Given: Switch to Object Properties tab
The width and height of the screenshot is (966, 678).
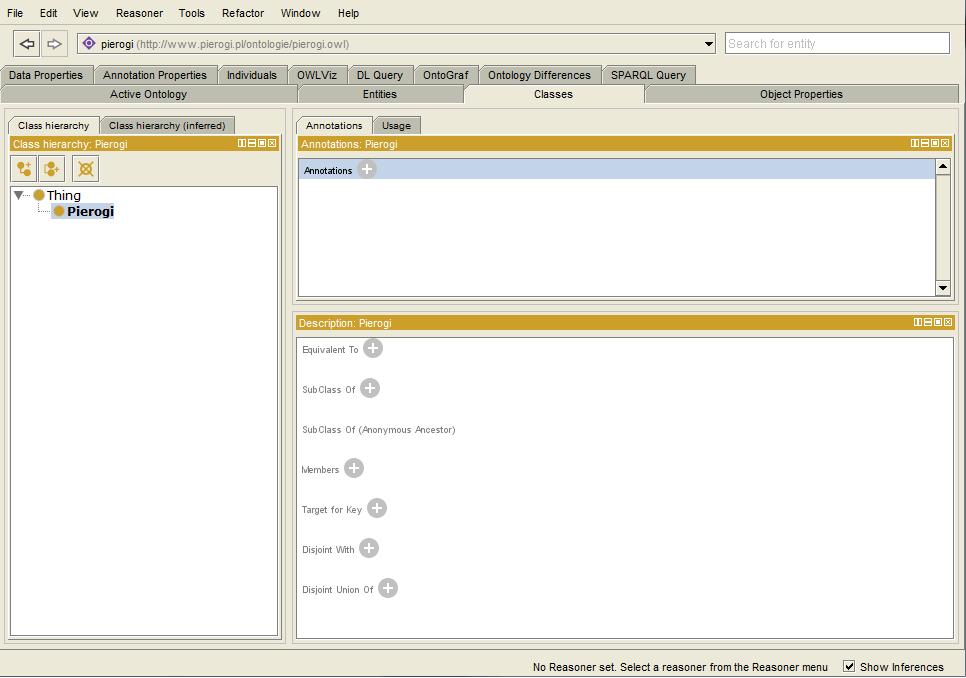Looking at the screenshot, I should click(x=802, y=94).
